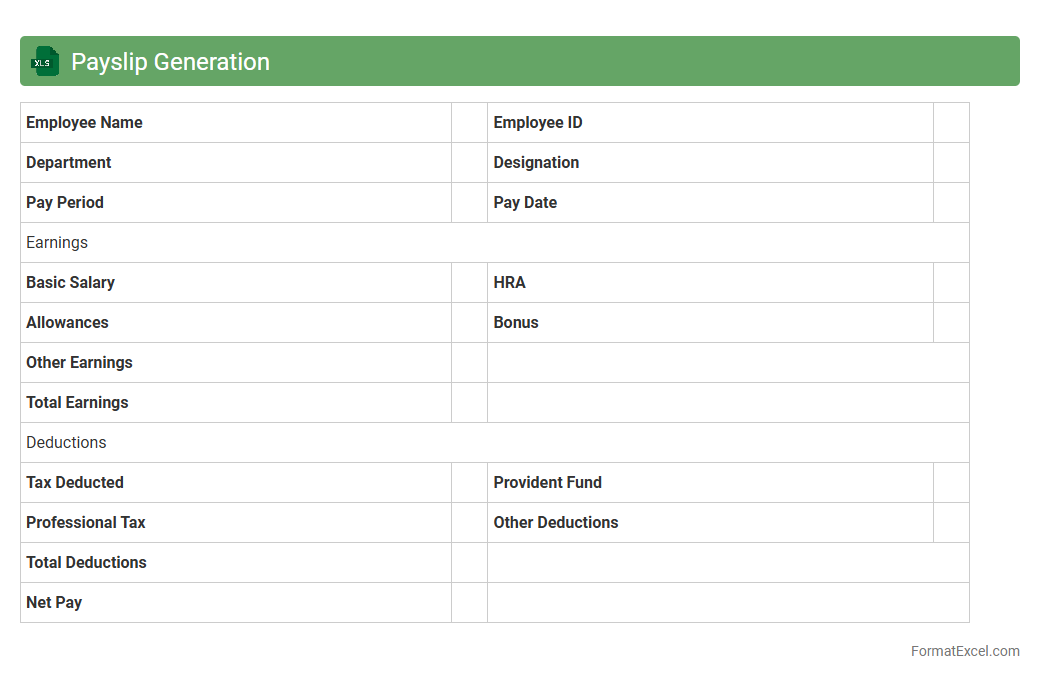Click the empty value cell beside Employee Name

tap(469, 123)
